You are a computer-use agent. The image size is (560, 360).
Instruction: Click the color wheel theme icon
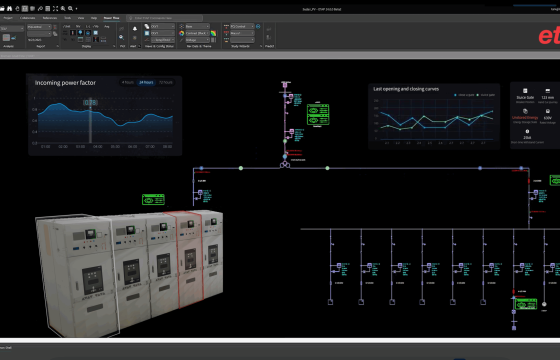point(181,33)
